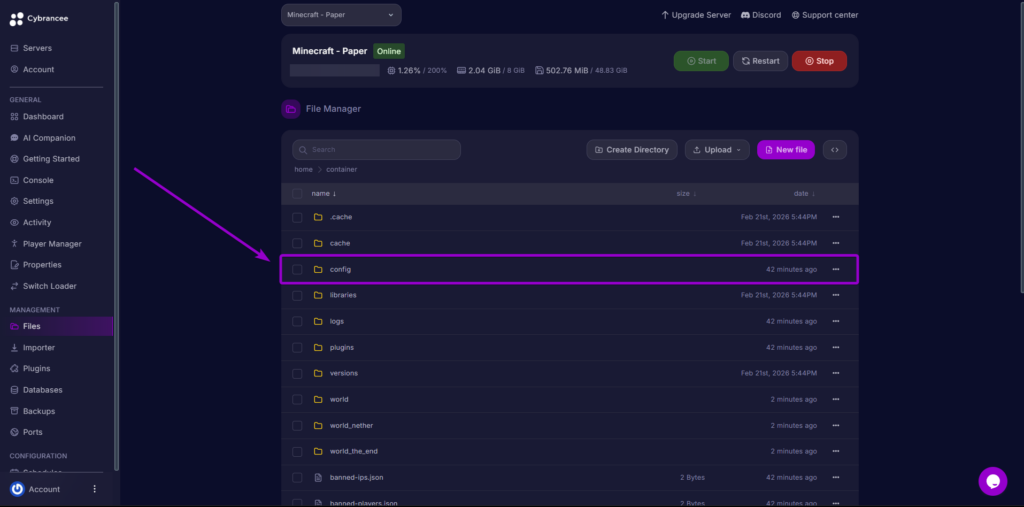Screen dimensions: 1024x507
Task: Open the Servers sidebar item
Action: pos(37,48)
